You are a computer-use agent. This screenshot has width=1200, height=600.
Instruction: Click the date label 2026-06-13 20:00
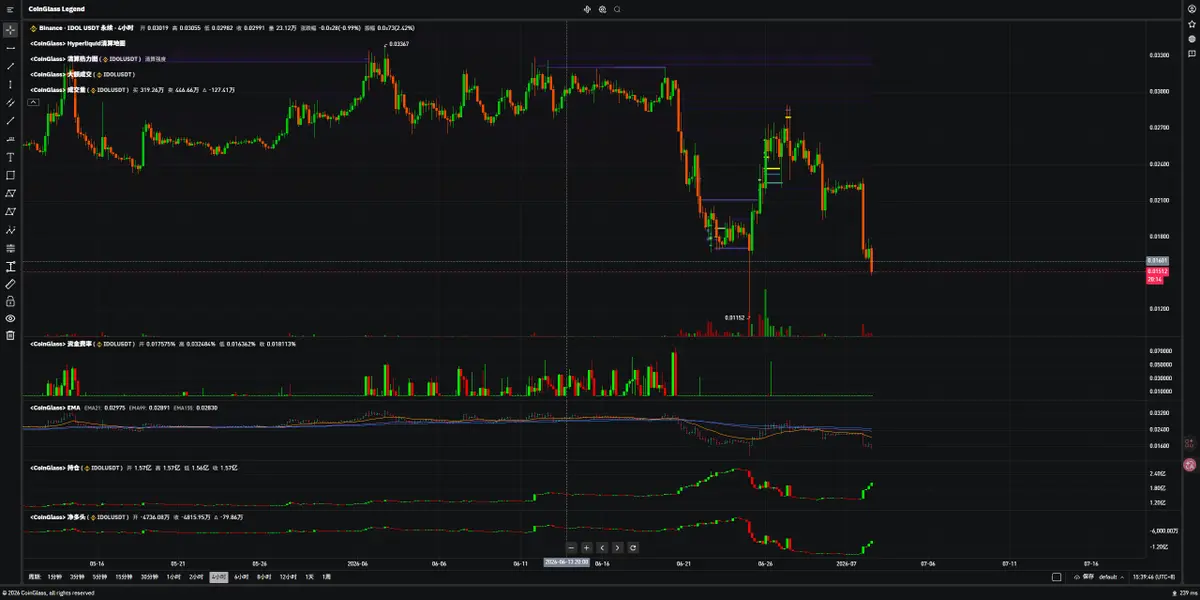point(567,562)
